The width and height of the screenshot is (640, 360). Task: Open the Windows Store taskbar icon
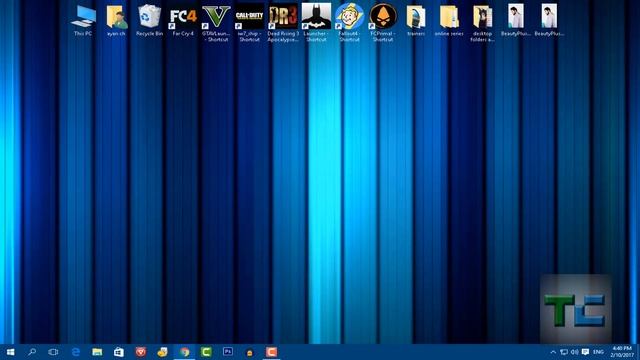[119, 352]
